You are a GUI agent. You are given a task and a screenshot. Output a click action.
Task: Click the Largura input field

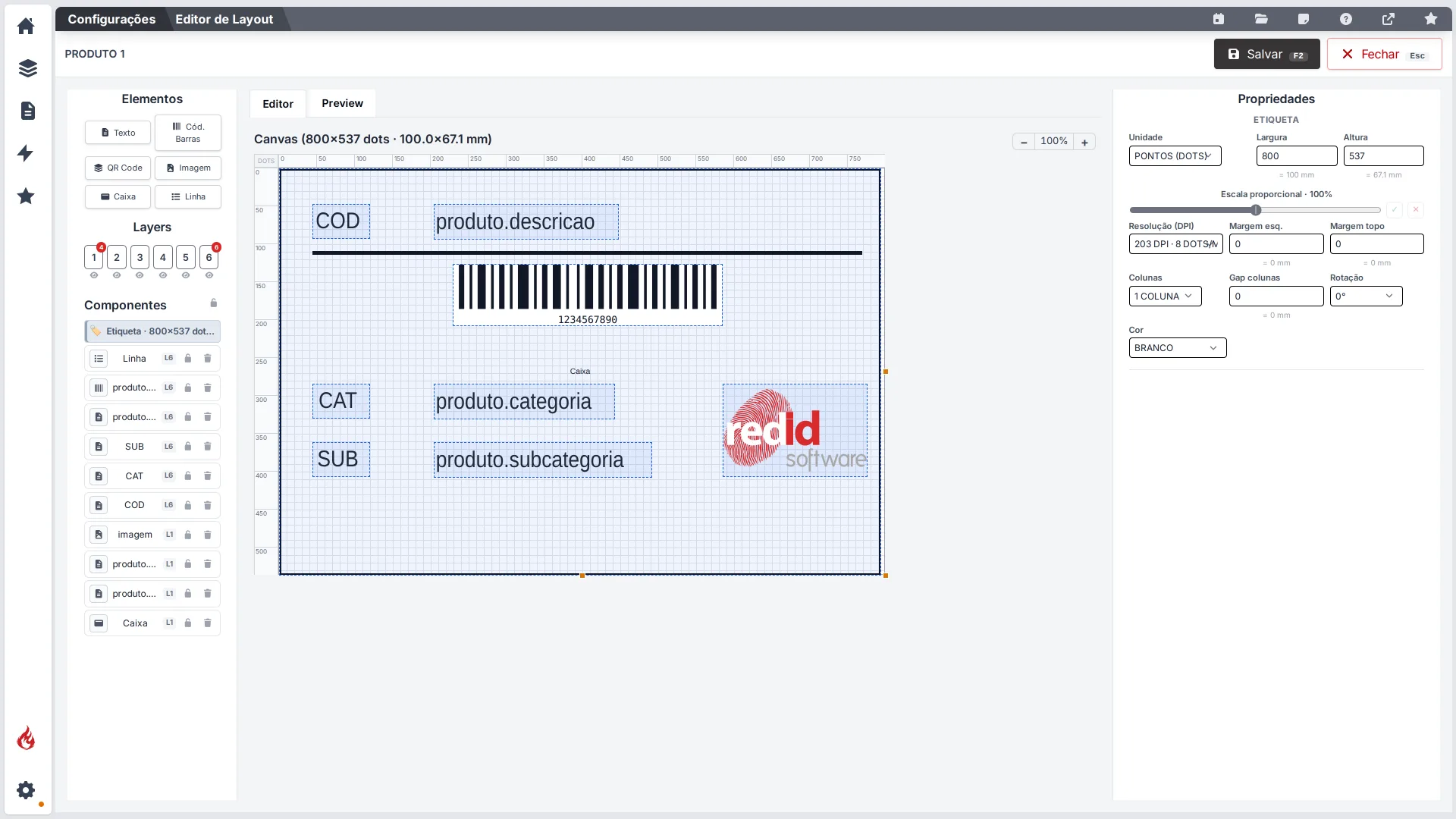[1296, 155]
